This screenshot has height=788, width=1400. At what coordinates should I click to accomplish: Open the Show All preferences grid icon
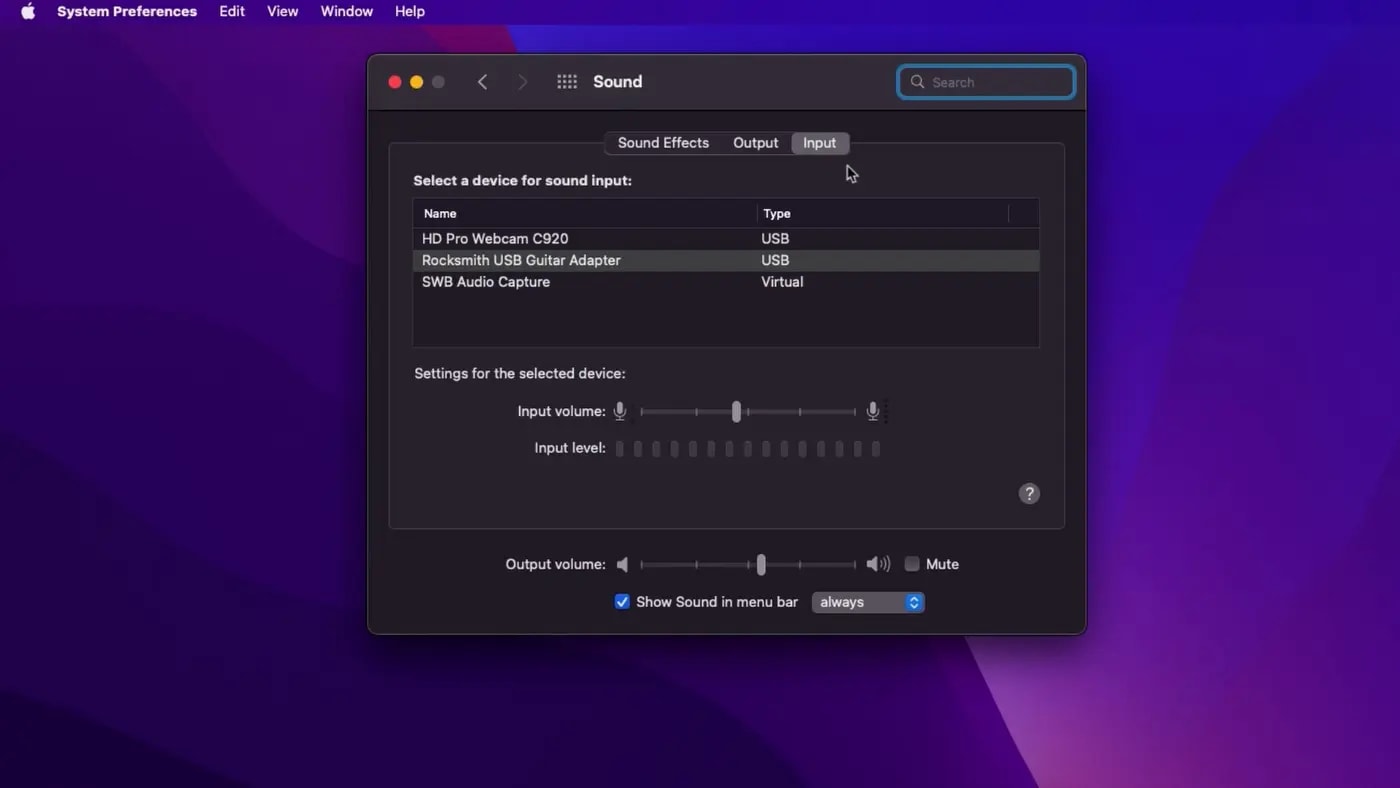click(x=567, y=81)
